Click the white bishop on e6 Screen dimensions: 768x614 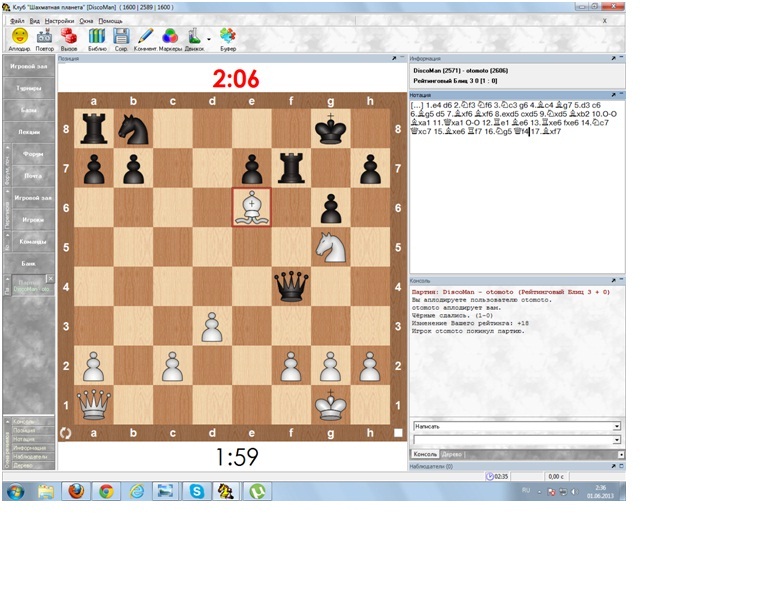[251, 208]
